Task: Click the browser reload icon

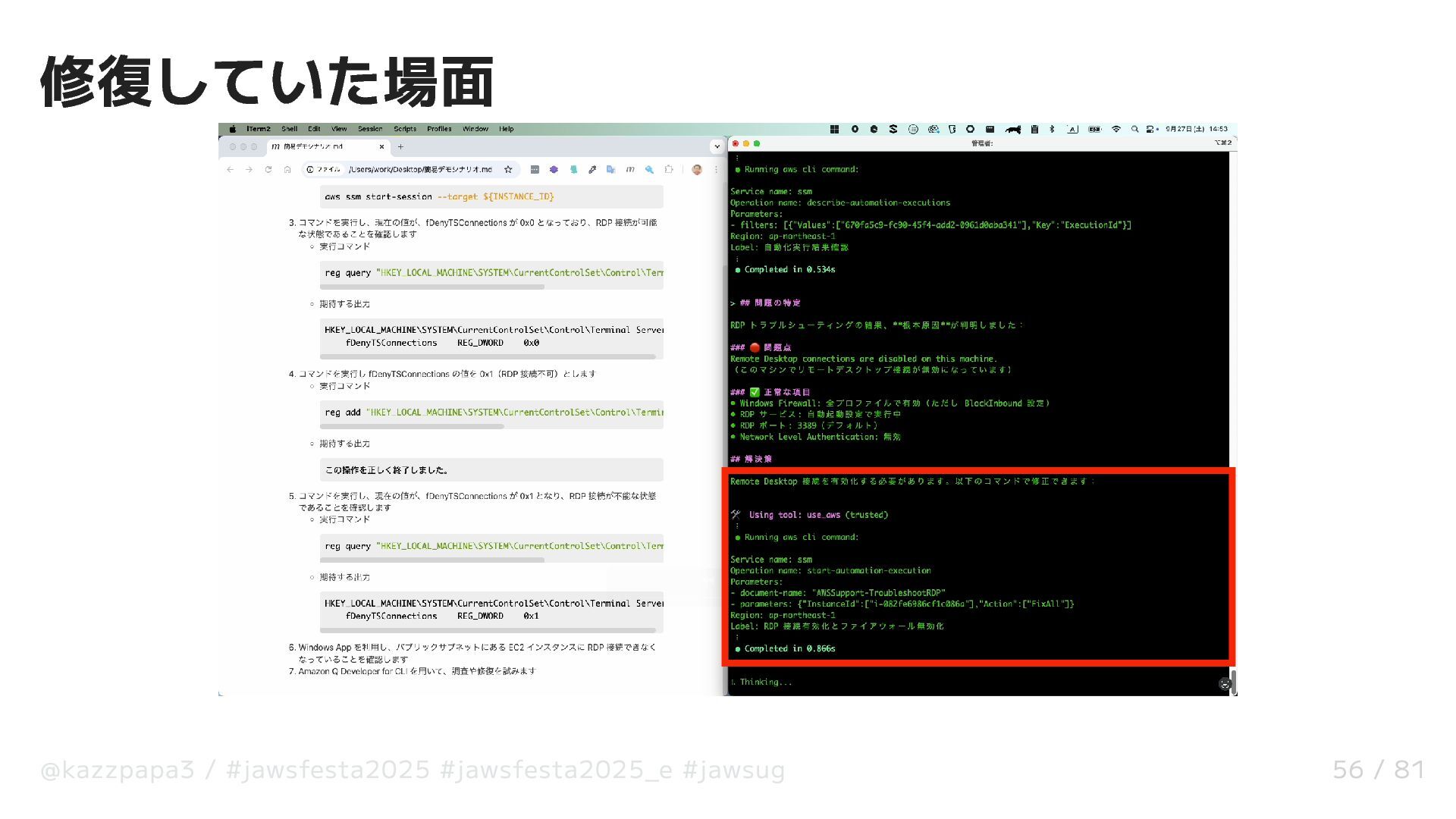Action: click(268, 170)
